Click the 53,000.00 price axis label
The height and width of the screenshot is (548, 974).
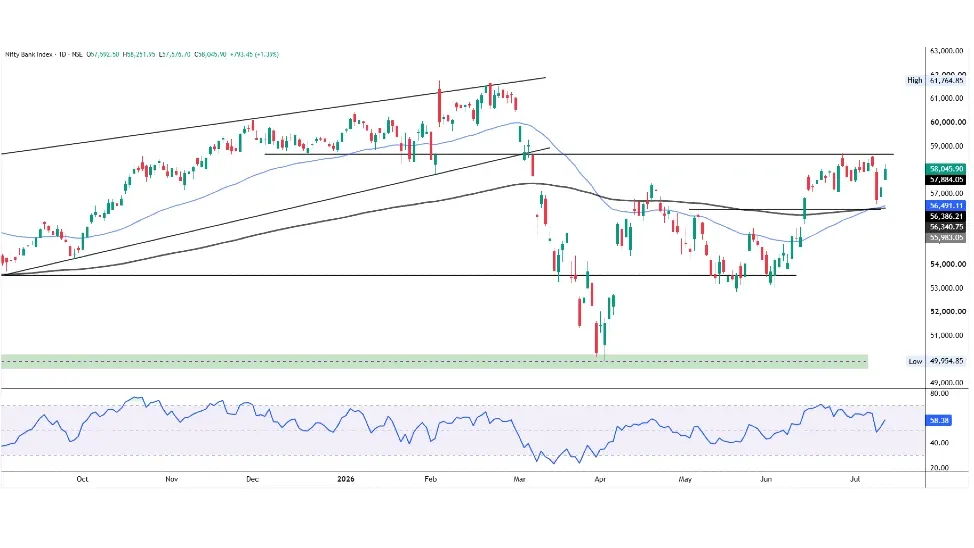[x=947, y=288]
